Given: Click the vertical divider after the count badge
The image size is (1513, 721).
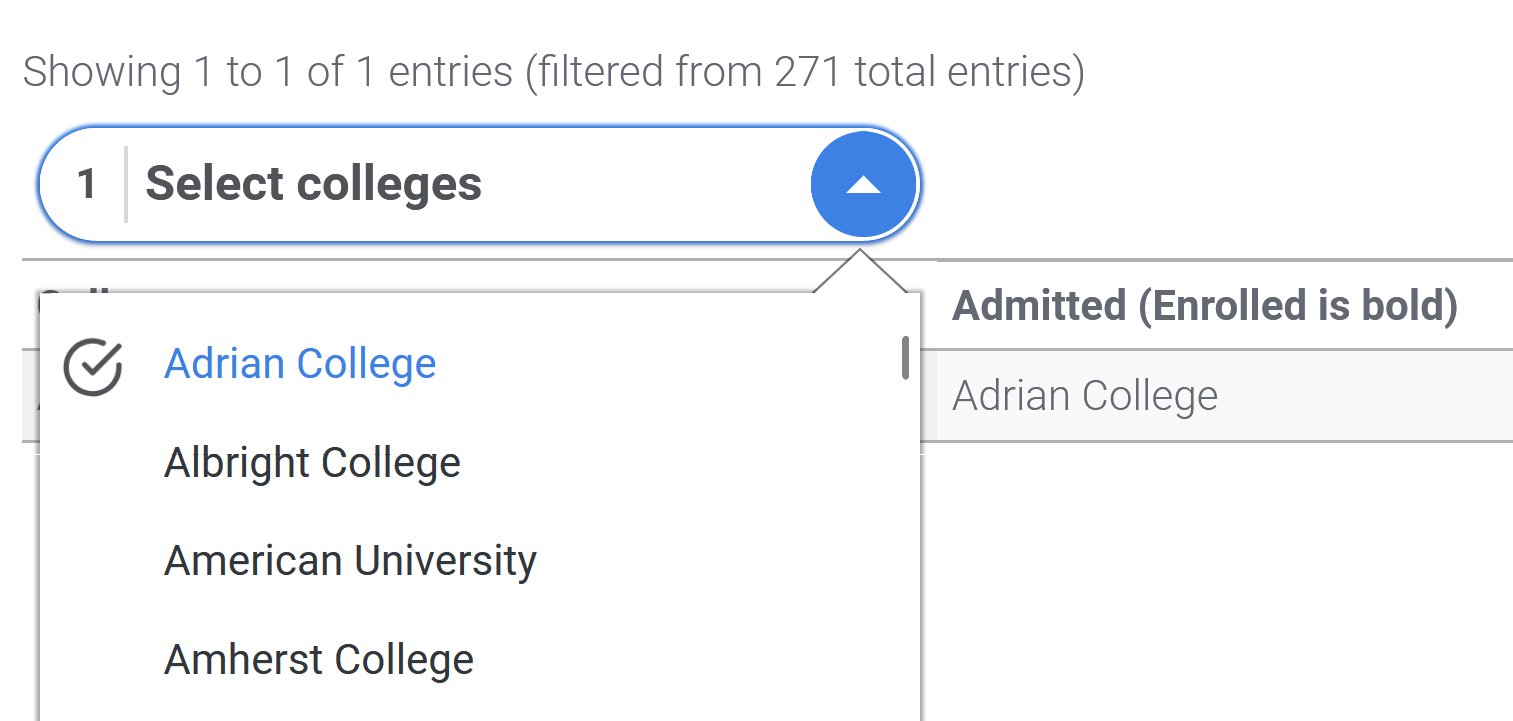Looking at the screenshot, I should [x=125, y=184].
